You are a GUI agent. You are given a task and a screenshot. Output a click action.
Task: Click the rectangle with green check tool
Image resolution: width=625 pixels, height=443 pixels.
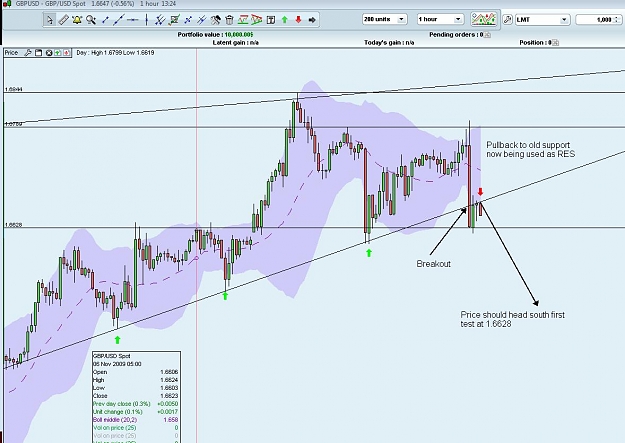point(174,20)
